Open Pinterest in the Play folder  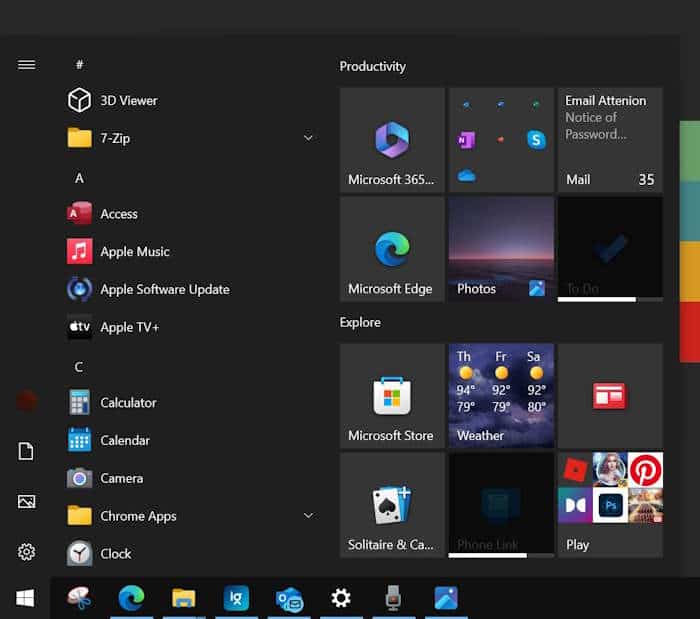[x=645, y=469]
